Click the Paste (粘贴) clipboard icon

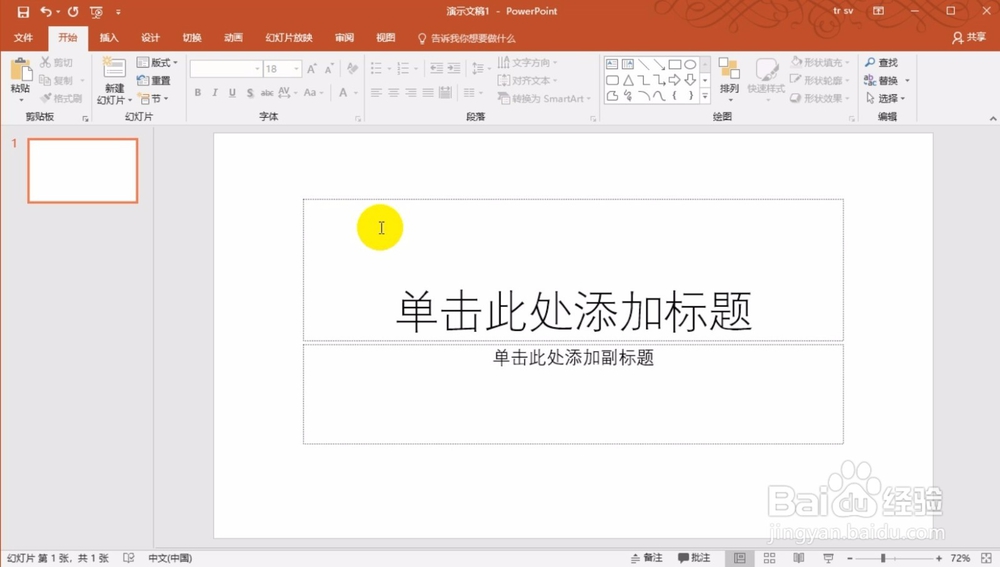[20, 70]
